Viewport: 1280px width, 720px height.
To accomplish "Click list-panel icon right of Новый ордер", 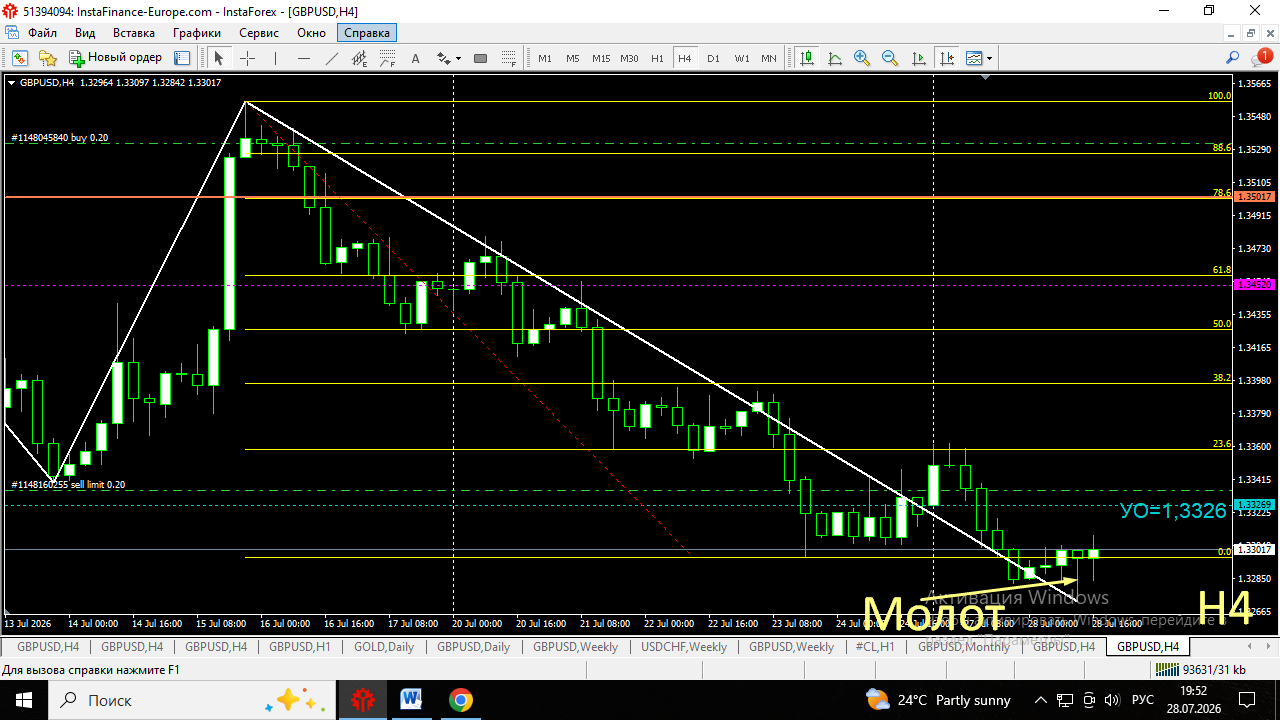I will click(181, 58).
